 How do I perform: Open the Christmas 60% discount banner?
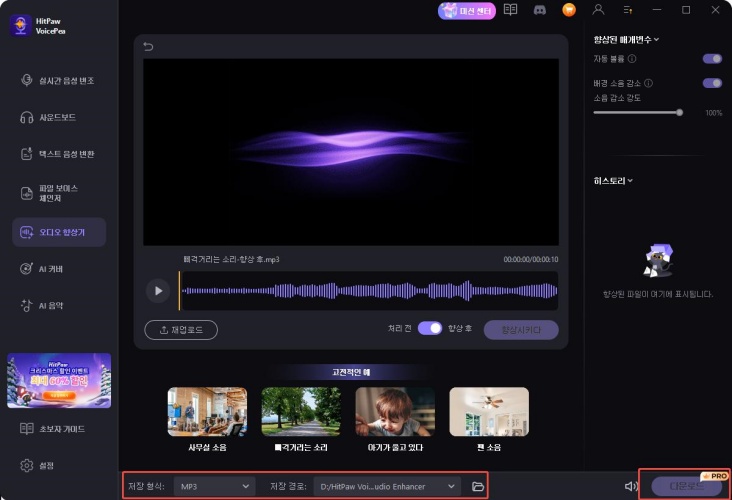click(59, 380)
